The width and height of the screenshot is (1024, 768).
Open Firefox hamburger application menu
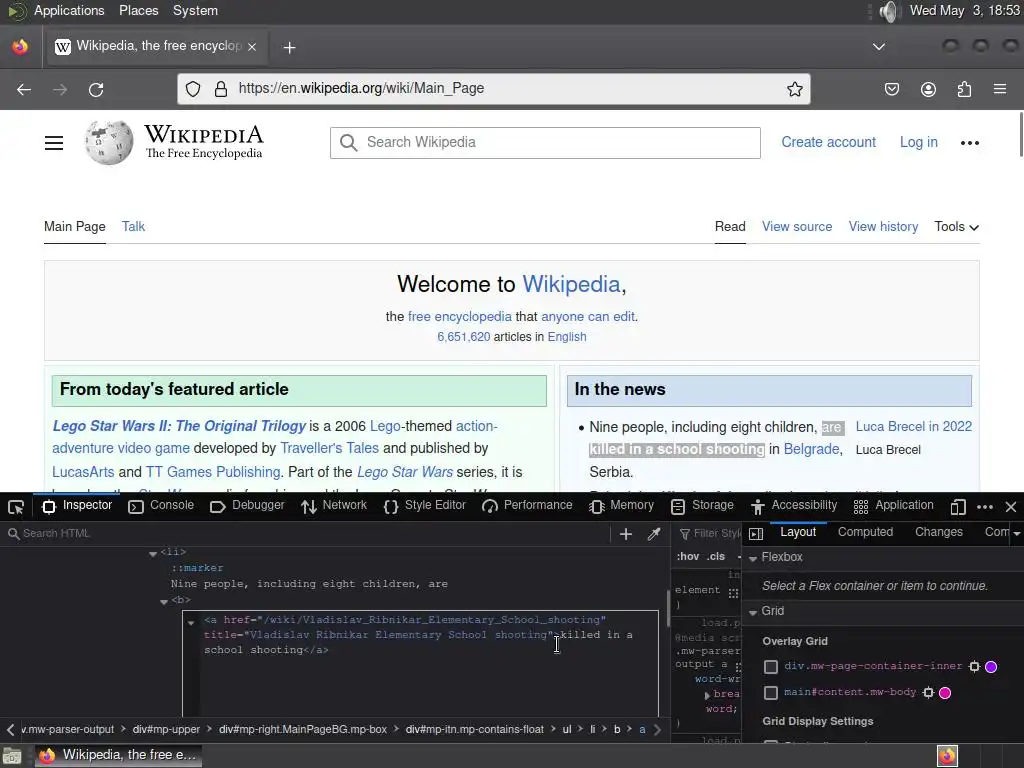coord(1000,89)
